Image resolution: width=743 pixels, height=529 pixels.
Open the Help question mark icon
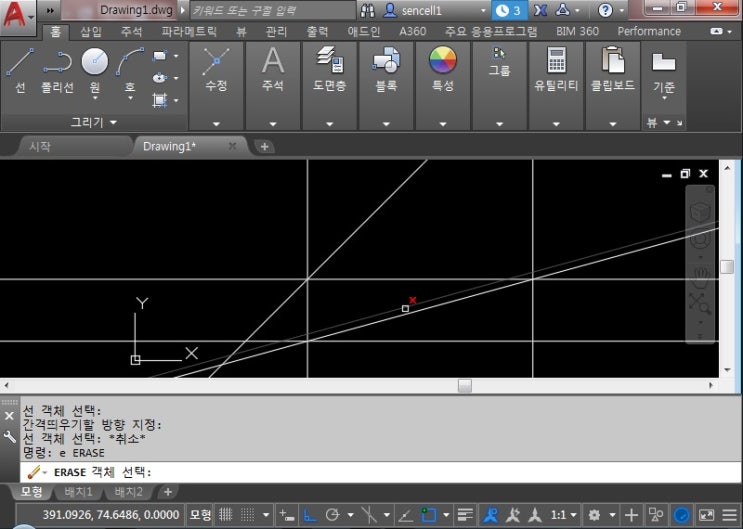point(605,10)
